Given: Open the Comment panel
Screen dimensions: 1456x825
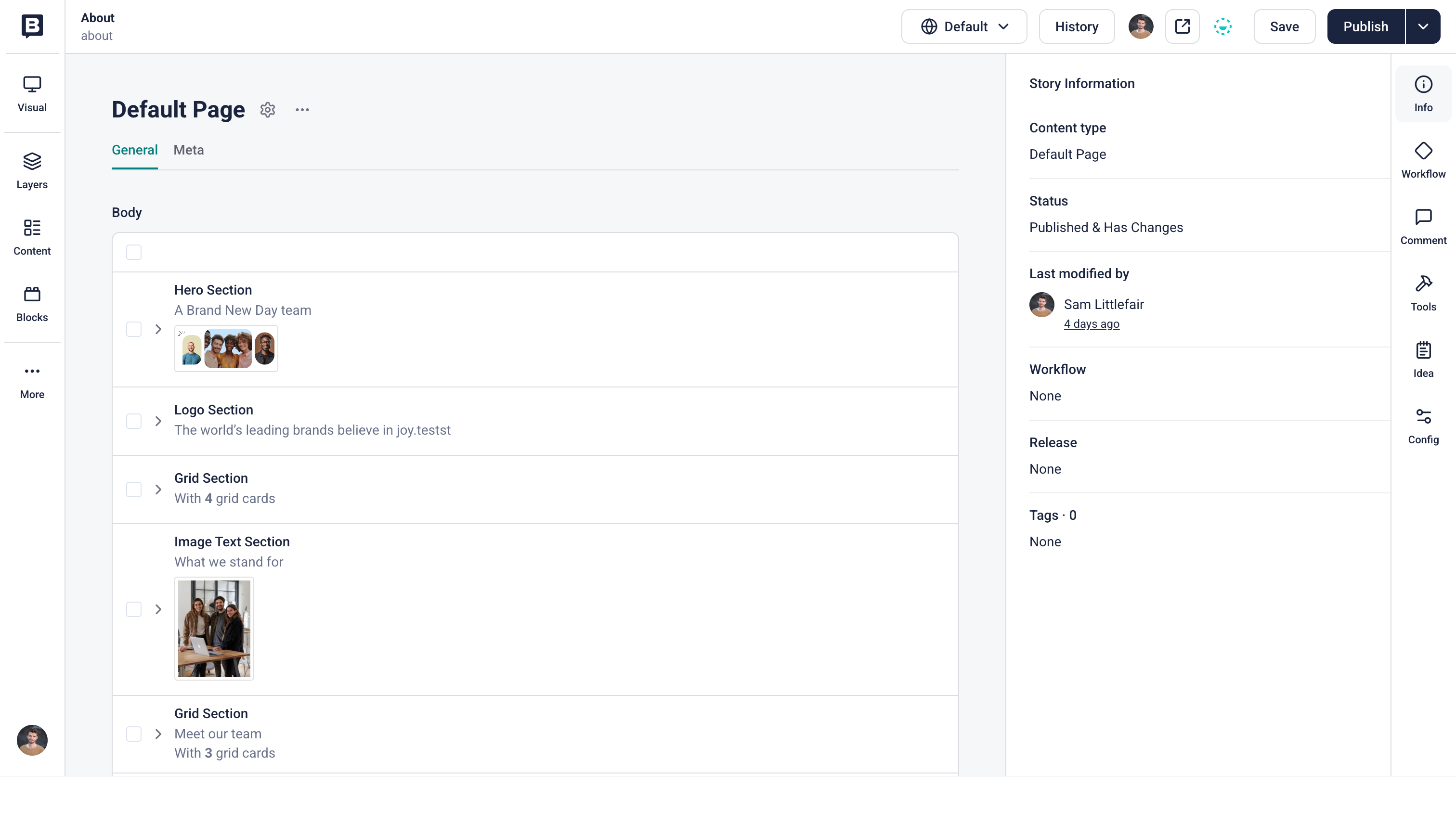Looking at the screenshot, I should click(x=1423, y=227).
